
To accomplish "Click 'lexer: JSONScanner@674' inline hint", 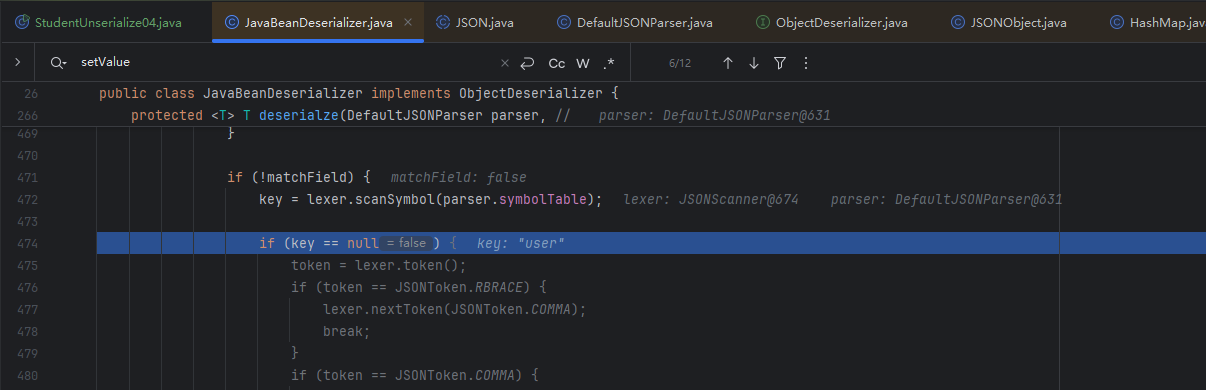I will 711,199.
